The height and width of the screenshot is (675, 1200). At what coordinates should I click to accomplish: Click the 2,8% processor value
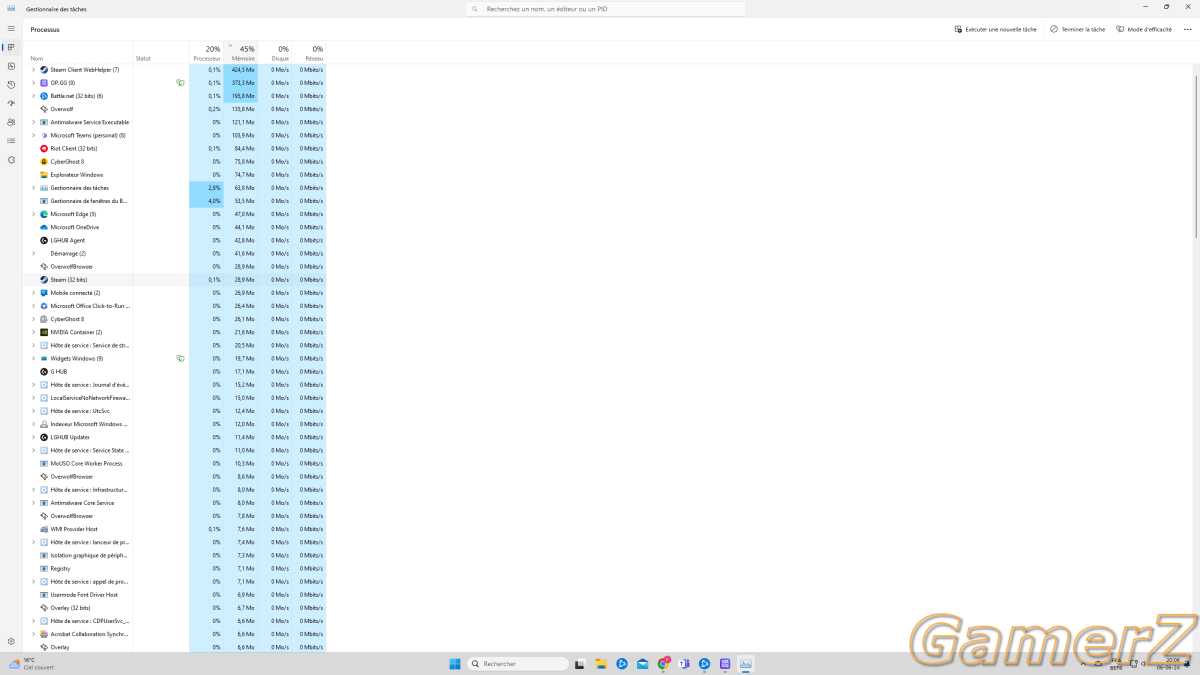[214, 188]
